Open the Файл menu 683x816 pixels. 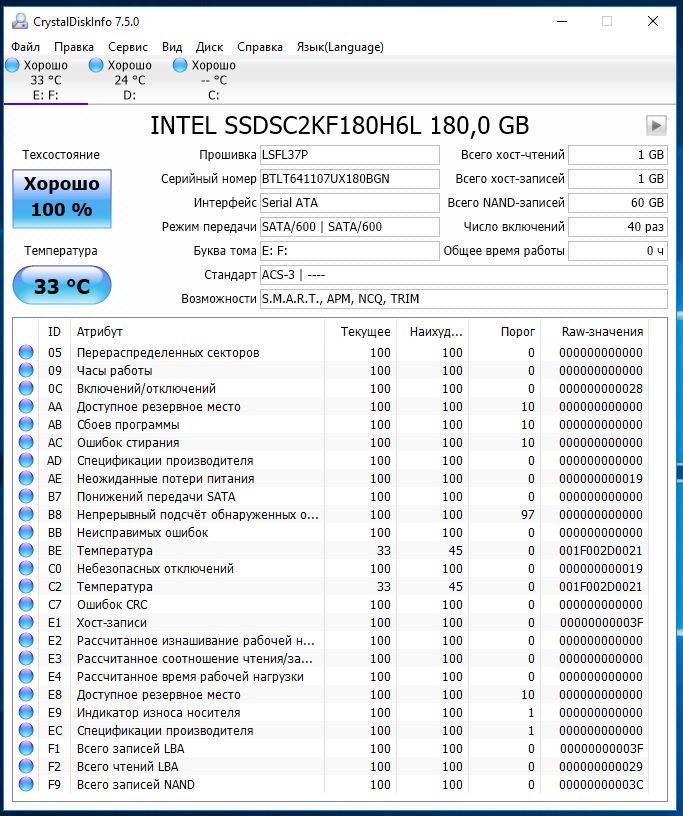click(26, 47)
